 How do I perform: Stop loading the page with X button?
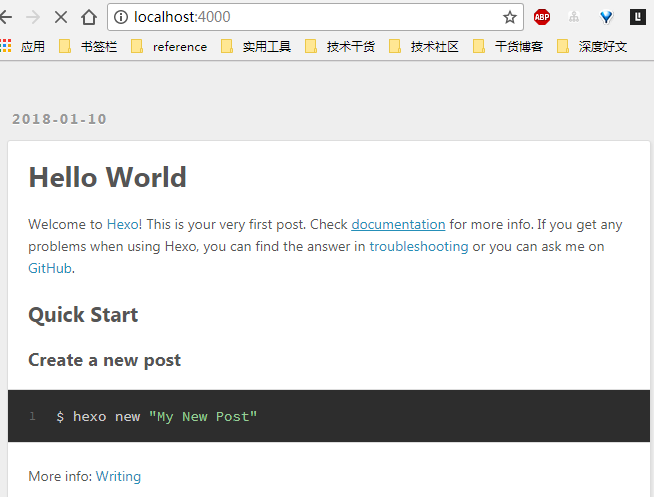coord(61,17)
